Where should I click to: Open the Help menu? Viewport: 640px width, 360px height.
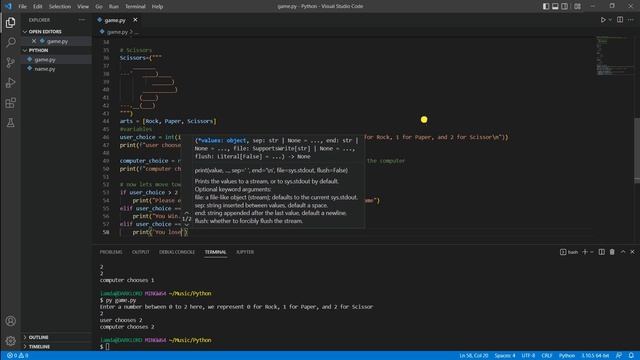pos(157,6)
